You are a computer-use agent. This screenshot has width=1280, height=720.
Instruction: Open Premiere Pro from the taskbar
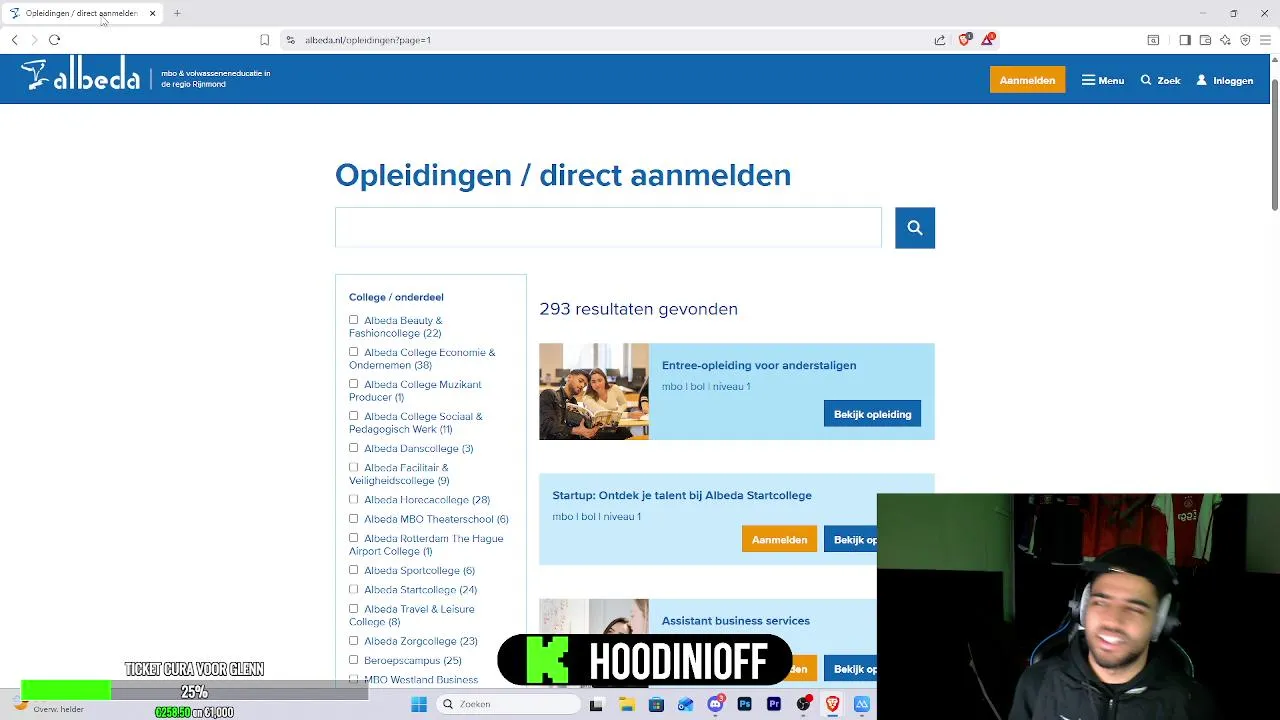pyautogui.click(x=774, y=704)
